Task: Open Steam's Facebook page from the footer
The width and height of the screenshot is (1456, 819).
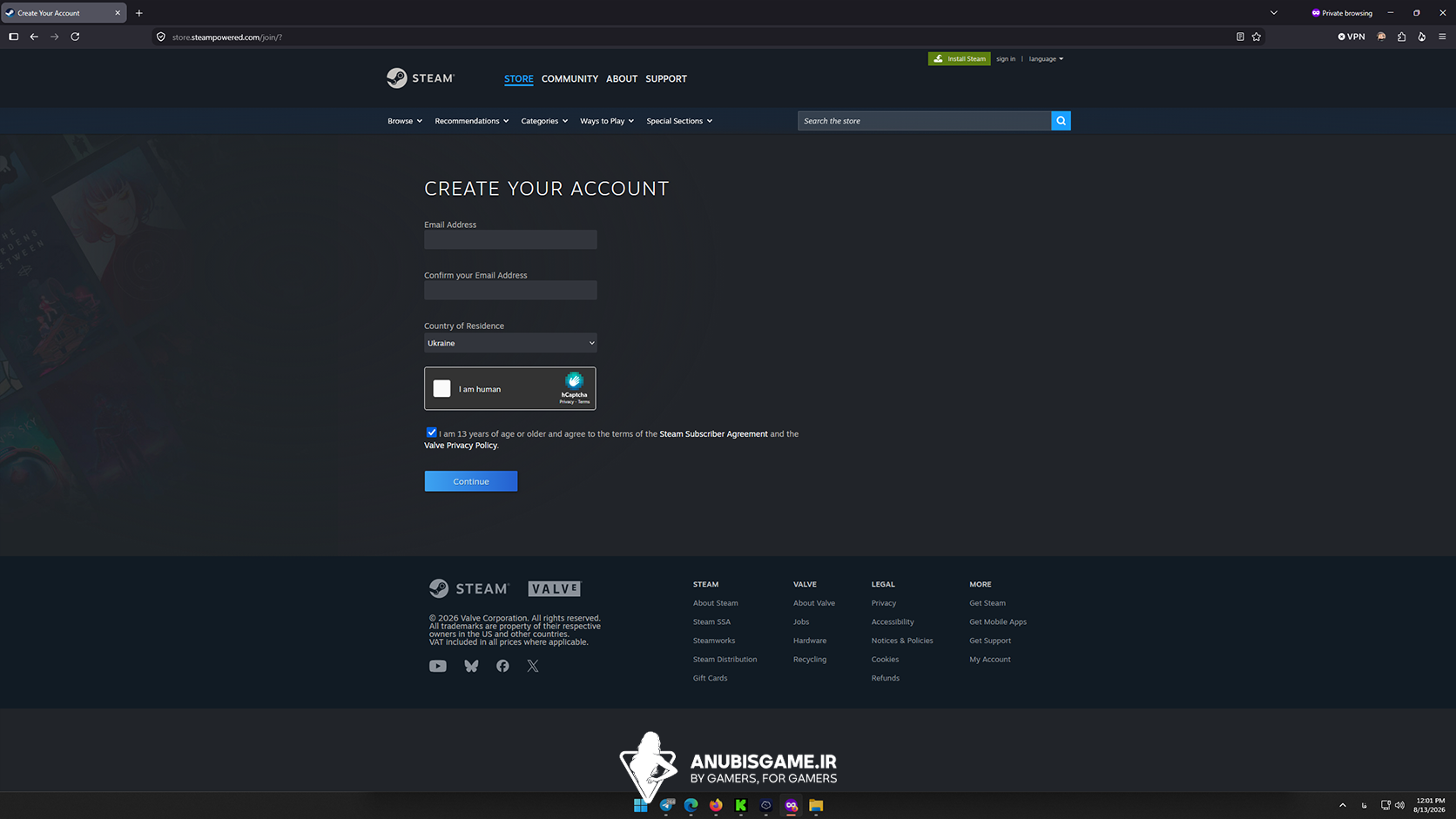Action: click(x=502, y=666)
